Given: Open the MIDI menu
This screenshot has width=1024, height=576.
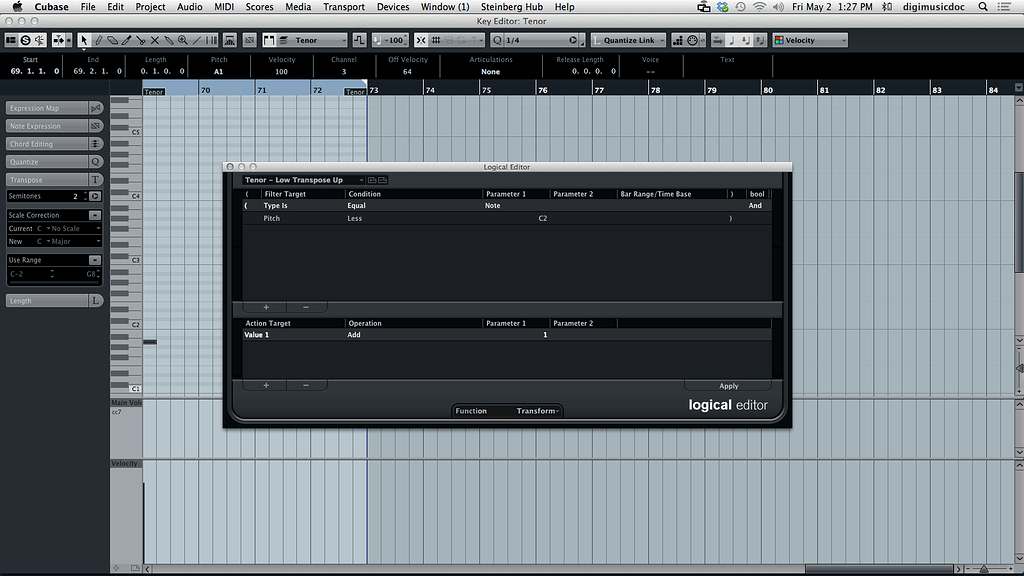Looking at the screenshot, I should point(224,7).
